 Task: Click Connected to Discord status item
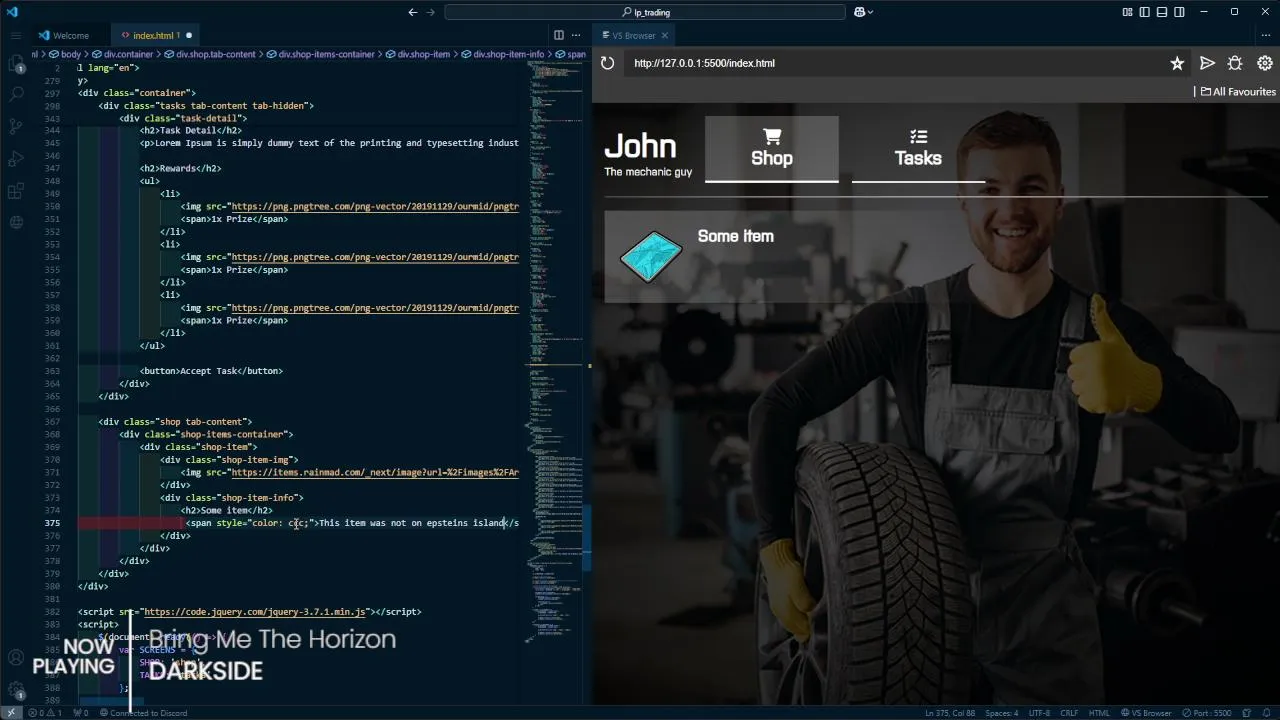tap(142, 713)
